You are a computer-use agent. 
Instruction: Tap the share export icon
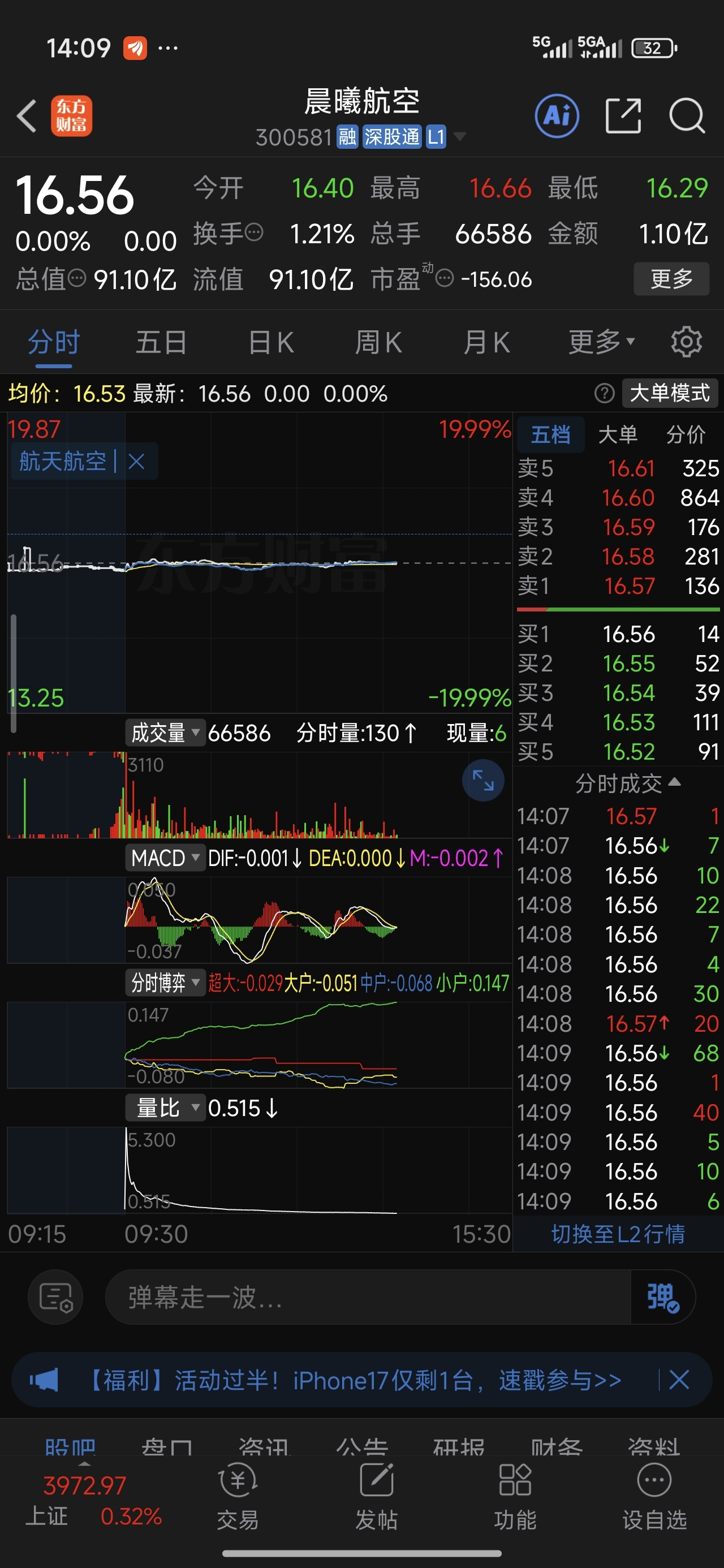623,115
